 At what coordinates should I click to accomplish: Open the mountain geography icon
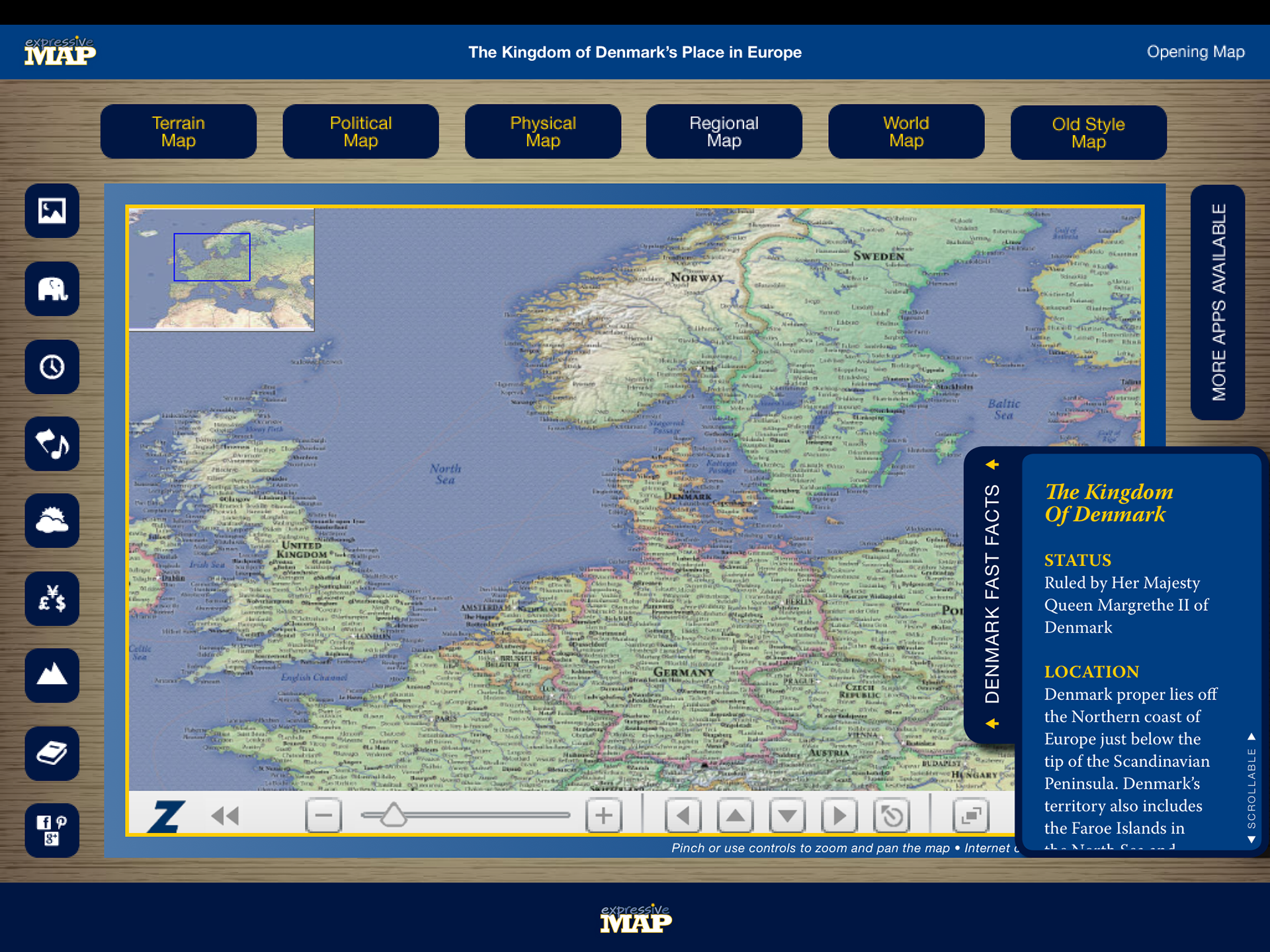click(x=52, y=676)
